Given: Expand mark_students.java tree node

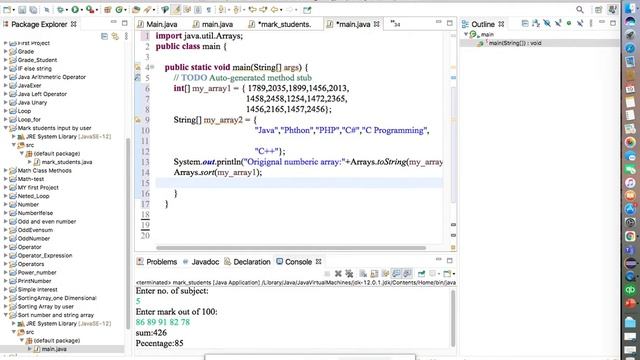Looking at the screenshot, I should pyautogui.click(x=30, y=162).
